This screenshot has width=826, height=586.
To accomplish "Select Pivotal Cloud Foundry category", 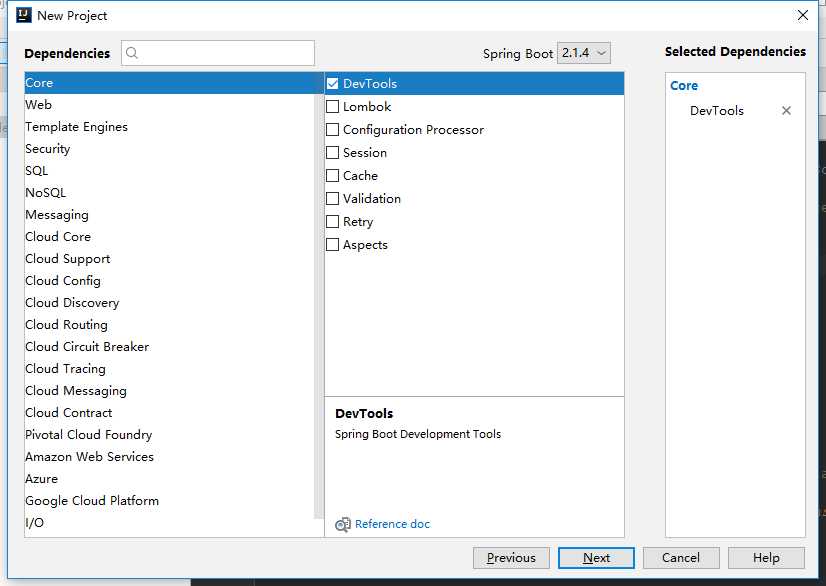I will coord(169,435).
